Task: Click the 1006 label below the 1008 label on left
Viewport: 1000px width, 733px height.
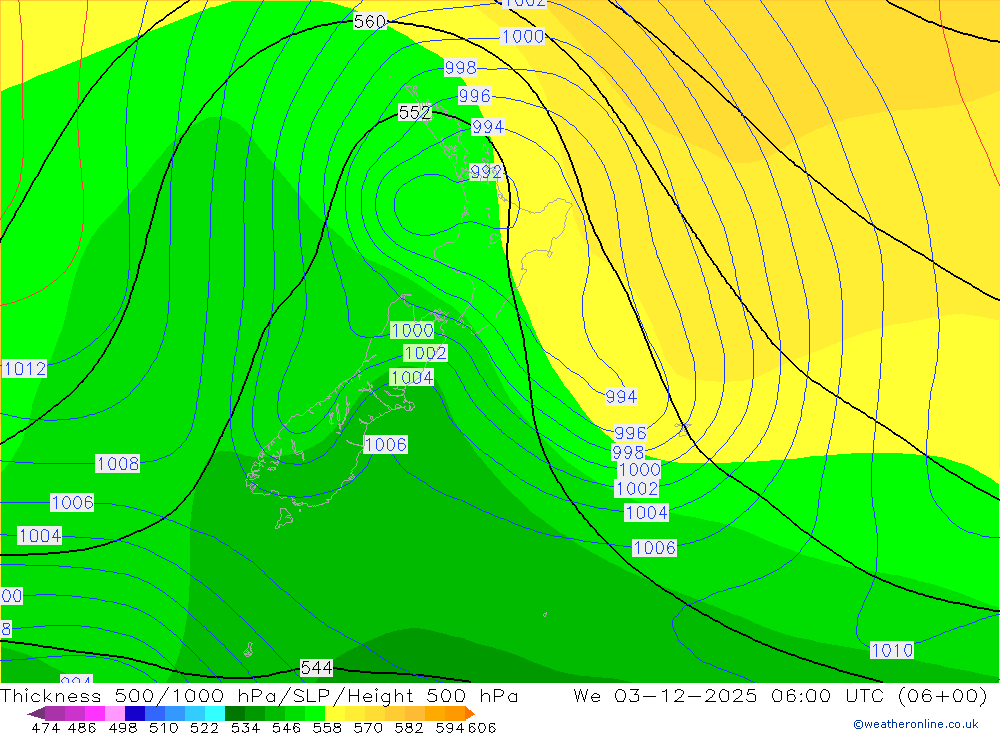Action: [x=72, y=503]
